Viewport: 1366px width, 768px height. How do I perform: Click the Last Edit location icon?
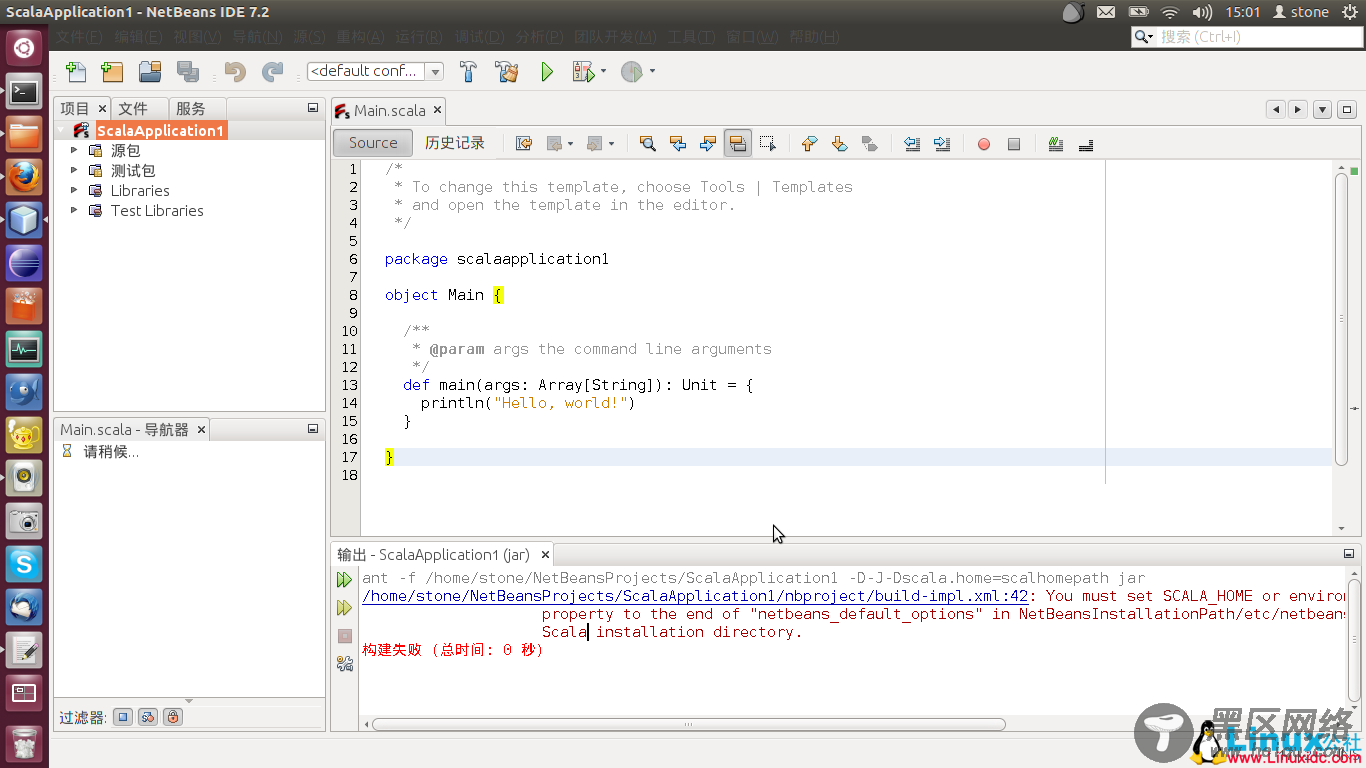pos(523,143)
